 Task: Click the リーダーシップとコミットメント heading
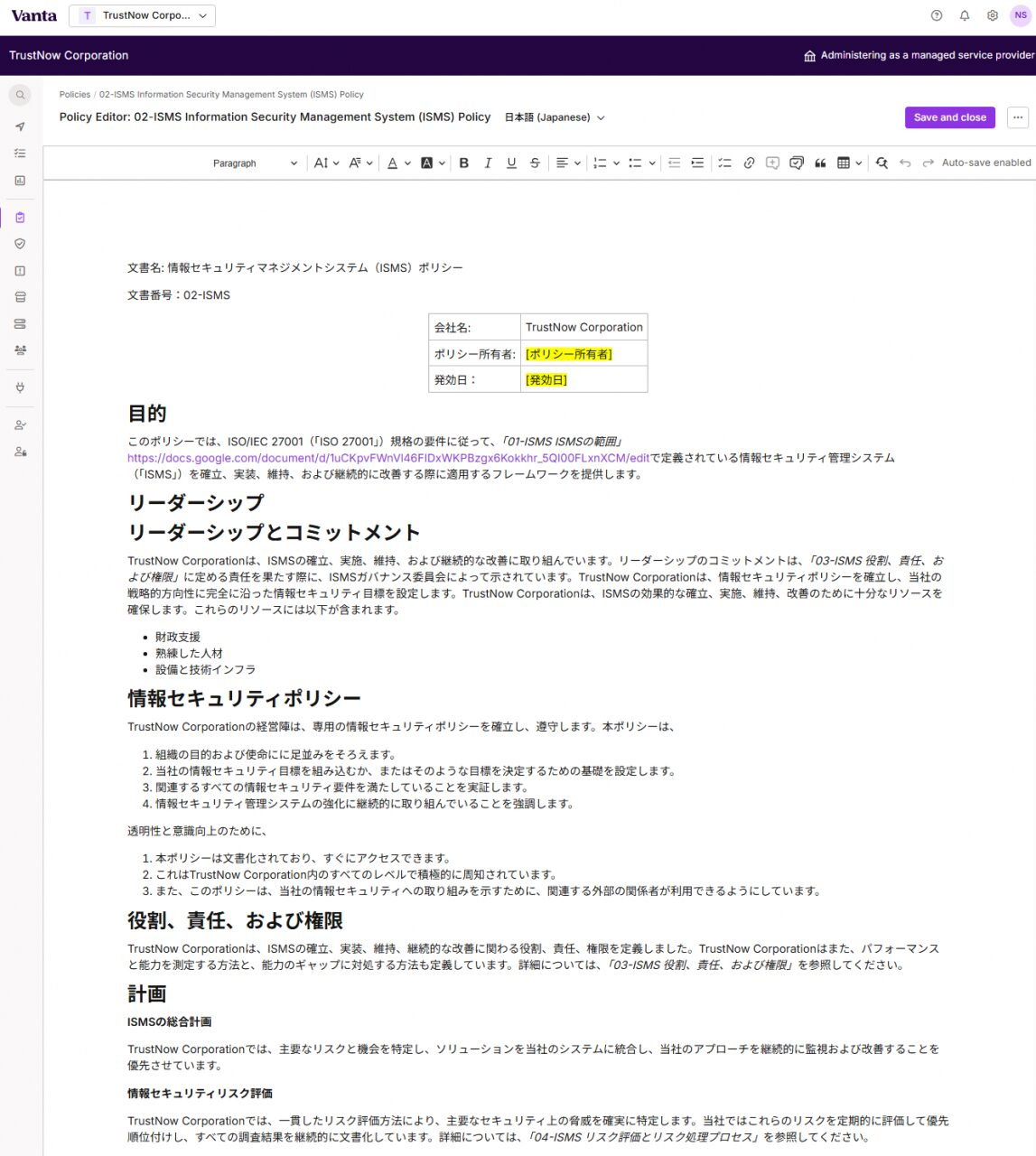click(275, 532)
